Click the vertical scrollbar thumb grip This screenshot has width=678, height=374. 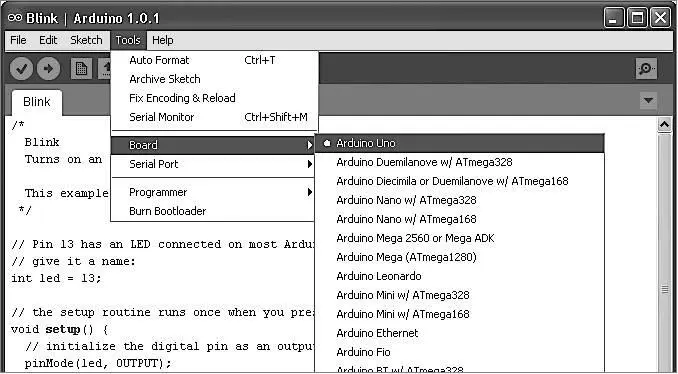[665, 290]
